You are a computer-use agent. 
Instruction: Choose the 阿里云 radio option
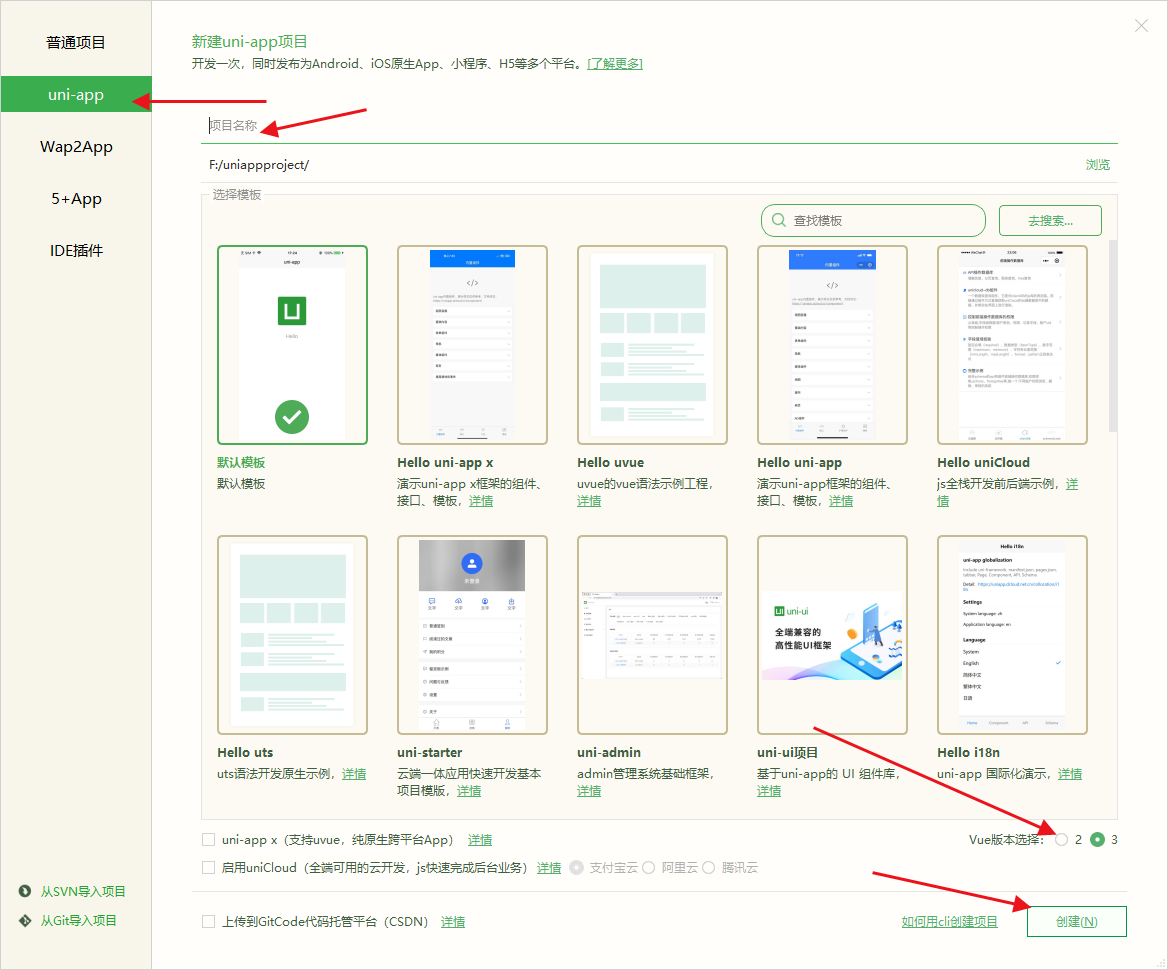pyautogui.click(x=648, y=867)
